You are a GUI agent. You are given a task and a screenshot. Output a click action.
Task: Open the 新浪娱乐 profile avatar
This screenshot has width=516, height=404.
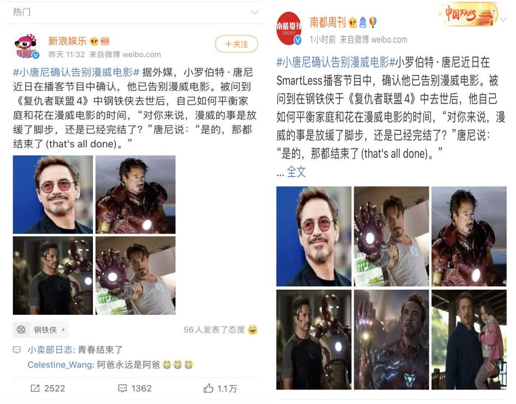tap(27, 46)
